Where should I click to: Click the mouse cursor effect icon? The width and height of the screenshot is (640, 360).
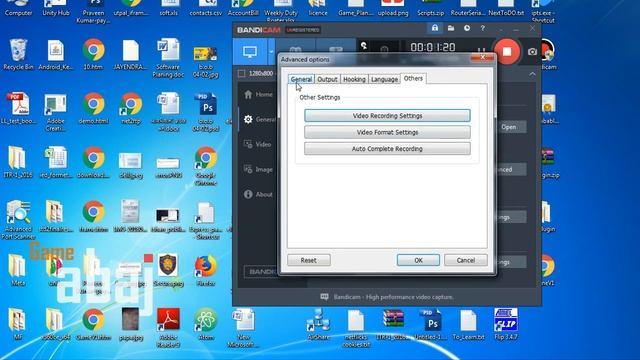click(364, 47)
